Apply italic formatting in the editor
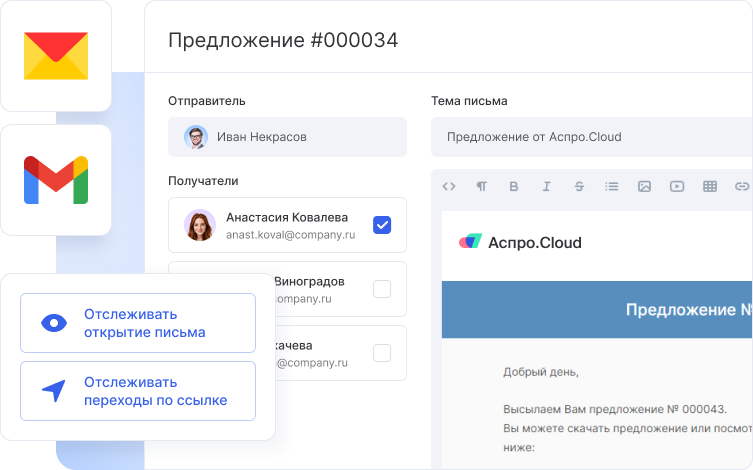 tap(546, 186)
